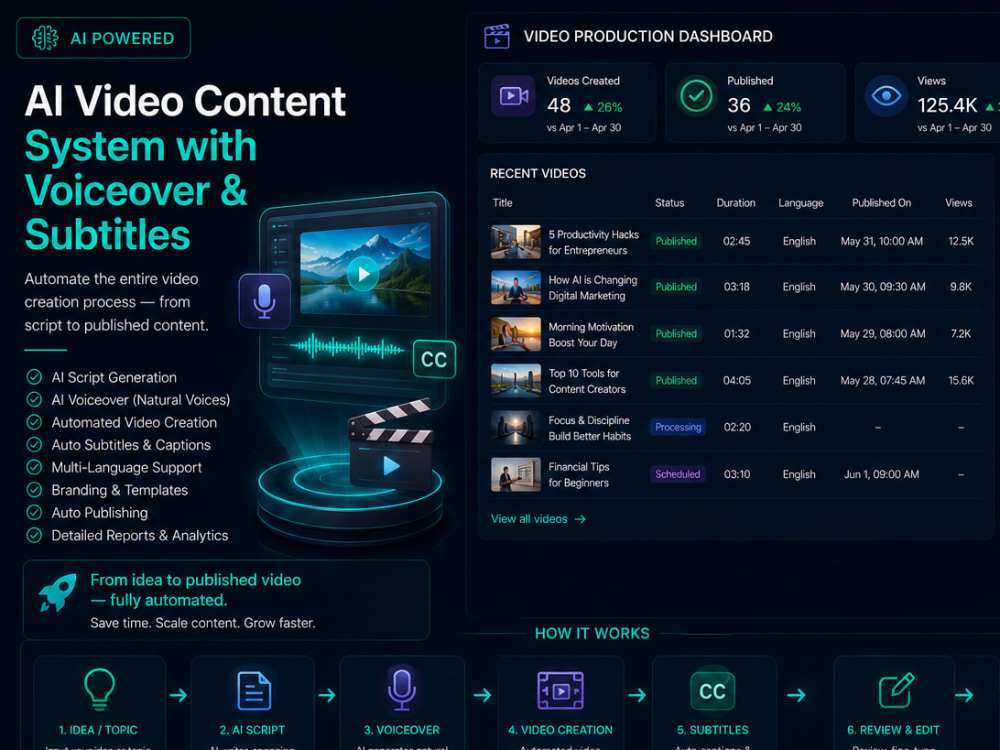Viewport: 1000px width, 750px height.
Task: Open the Top 10 Tools video thumbnail
Action: pyautogui.click(x=516, y=381)
